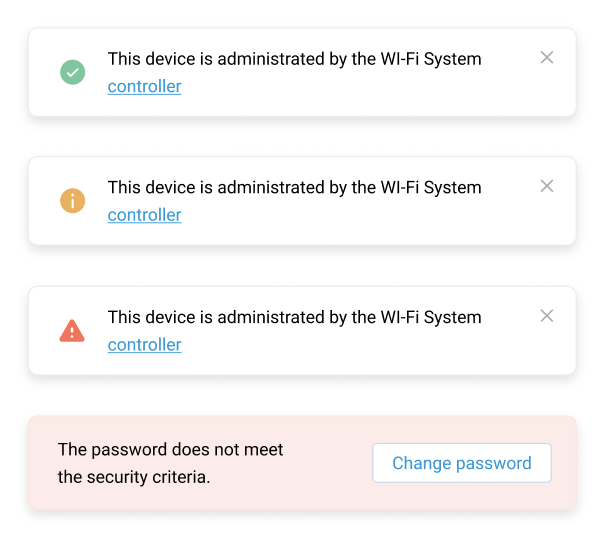Screen dimensions: 605x541
Task: Click the green checkmark success icon
Action: pyautogui.click(x=73, y=72)
